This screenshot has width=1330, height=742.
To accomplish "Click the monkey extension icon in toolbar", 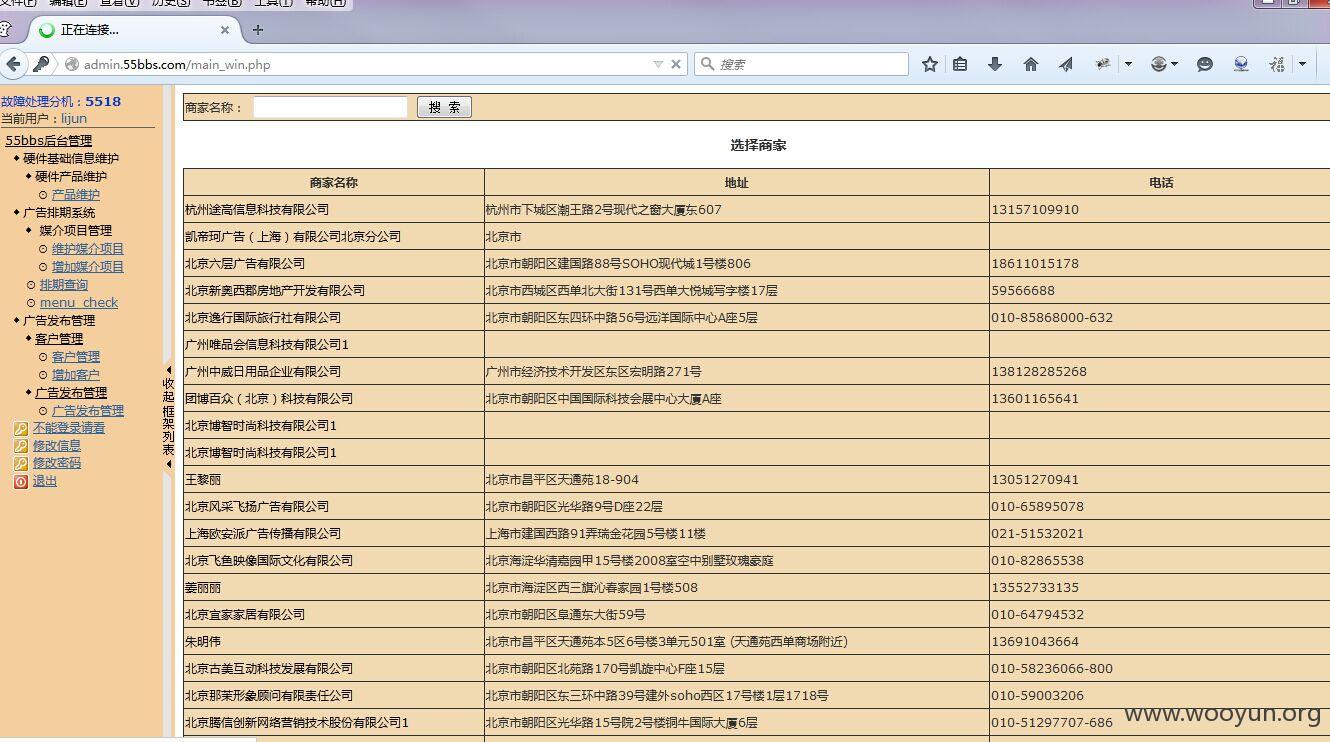I will 1103,64.
